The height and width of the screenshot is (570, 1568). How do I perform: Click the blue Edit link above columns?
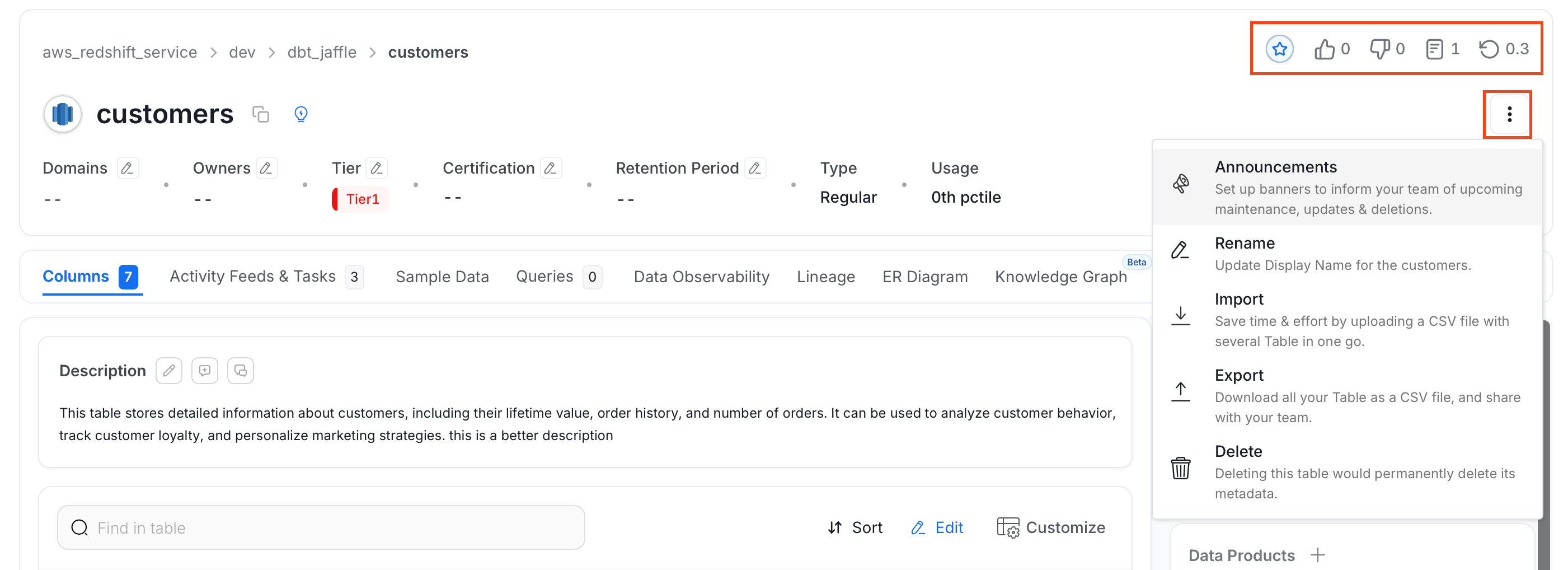pyautogui.click(x=937, y=527)
